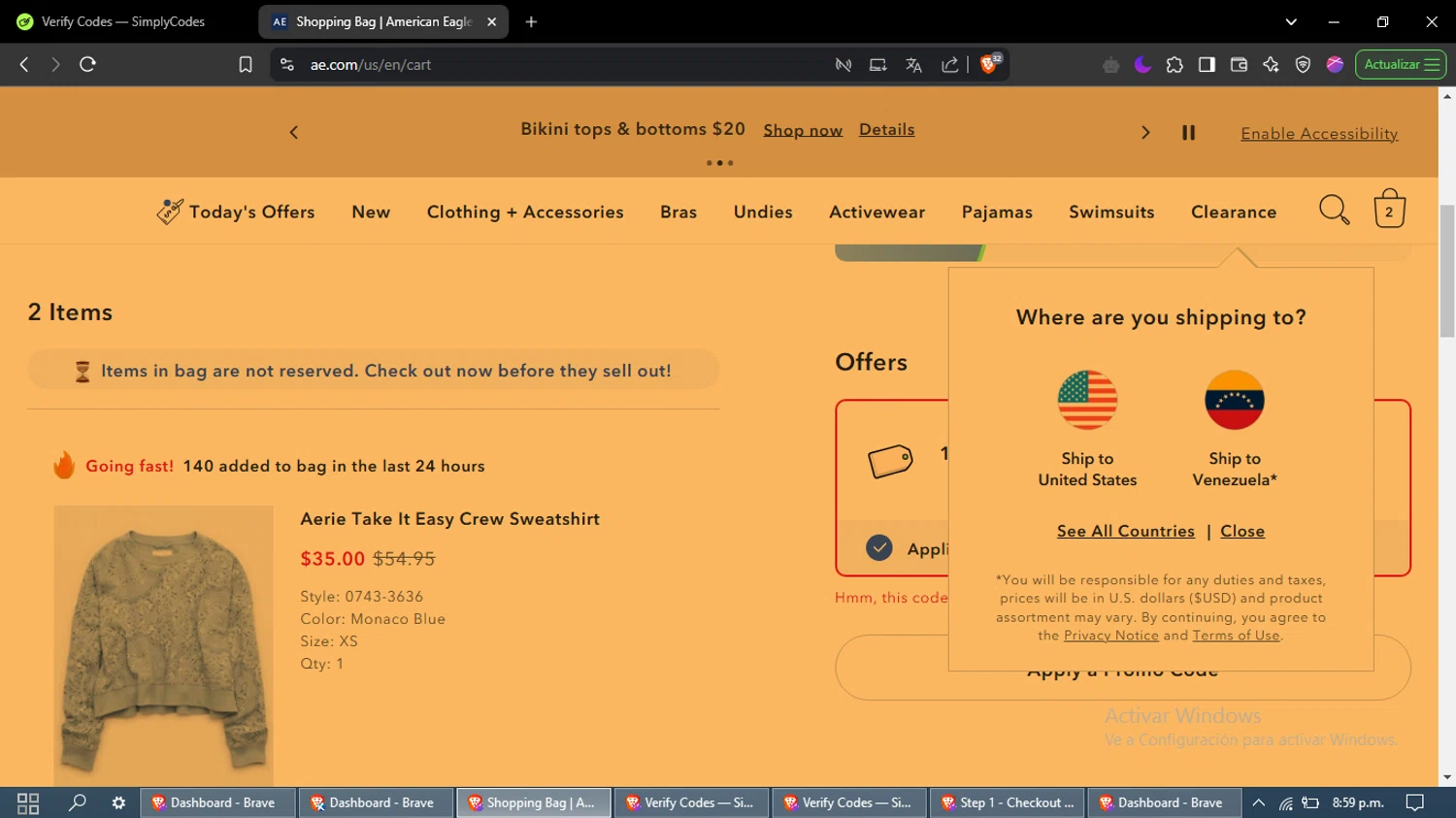1456x818 pixels.
Task: Click the Brave Shields lion icon
Action: point(989,64)
